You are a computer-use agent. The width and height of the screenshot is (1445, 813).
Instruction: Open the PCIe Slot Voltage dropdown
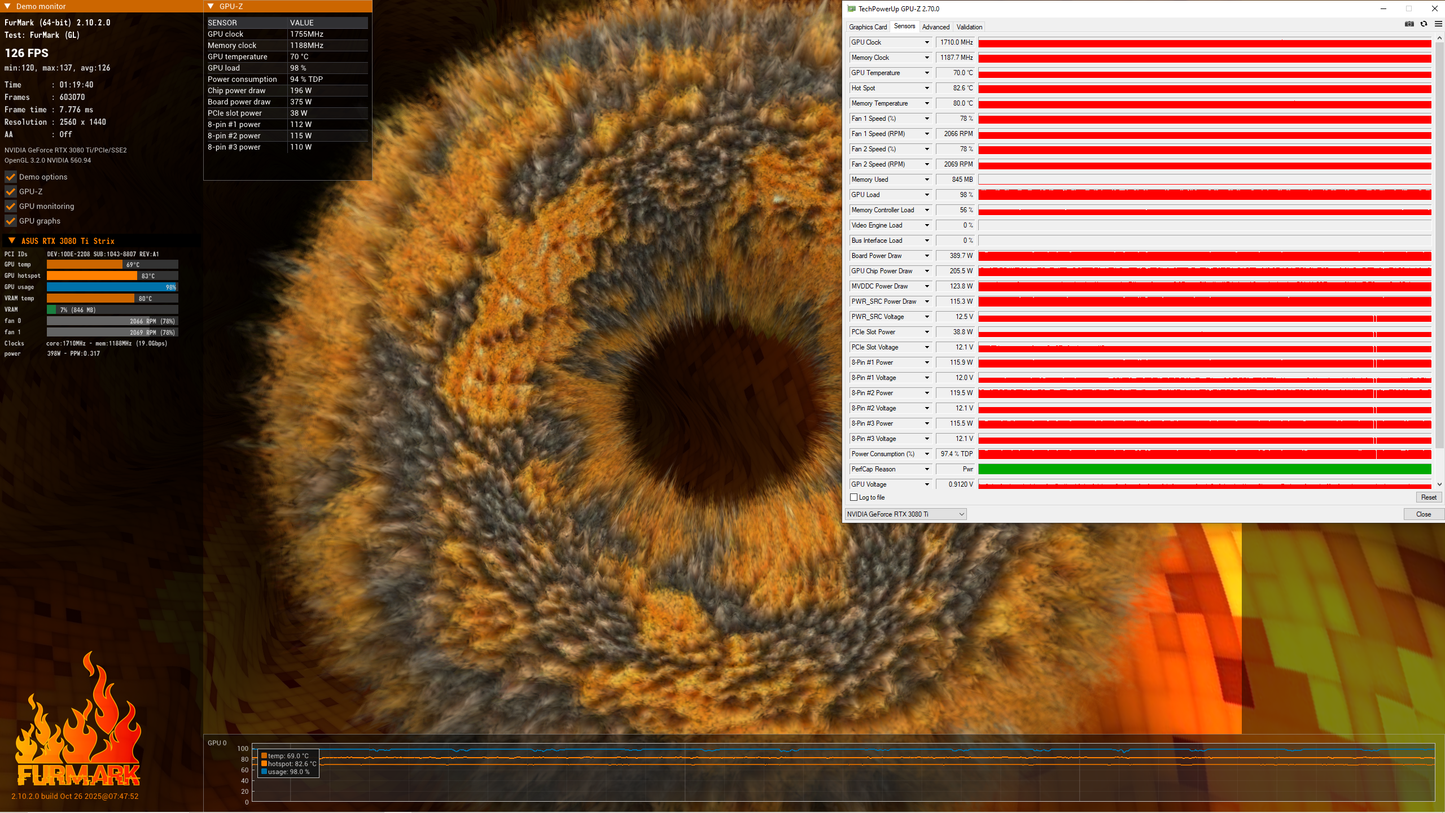point(927,348)
